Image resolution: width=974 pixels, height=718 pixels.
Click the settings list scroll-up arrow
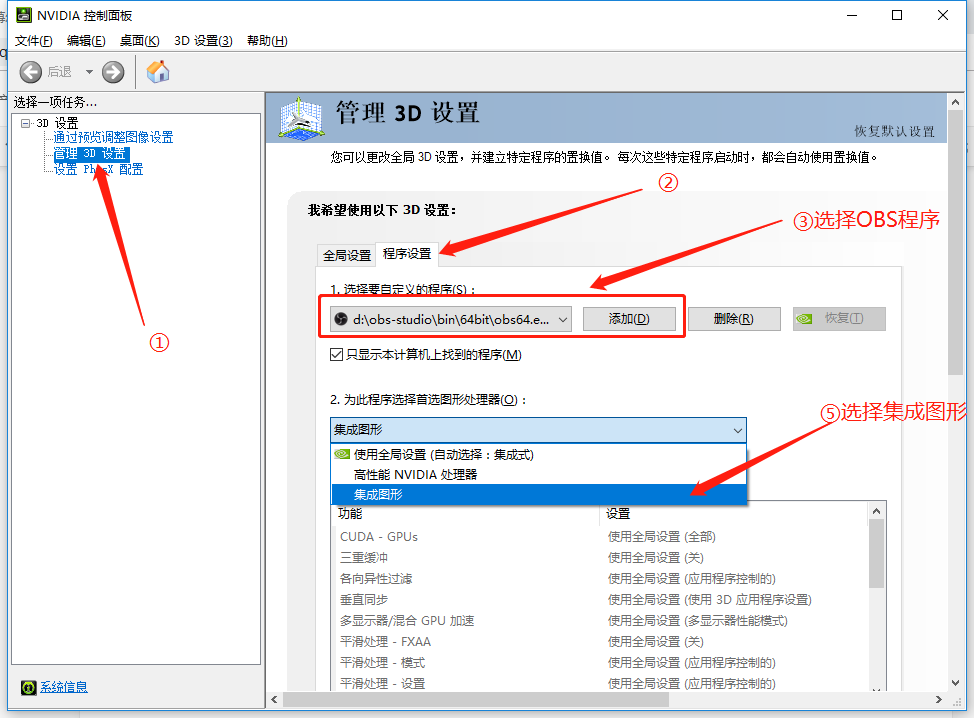coord(876,511)
